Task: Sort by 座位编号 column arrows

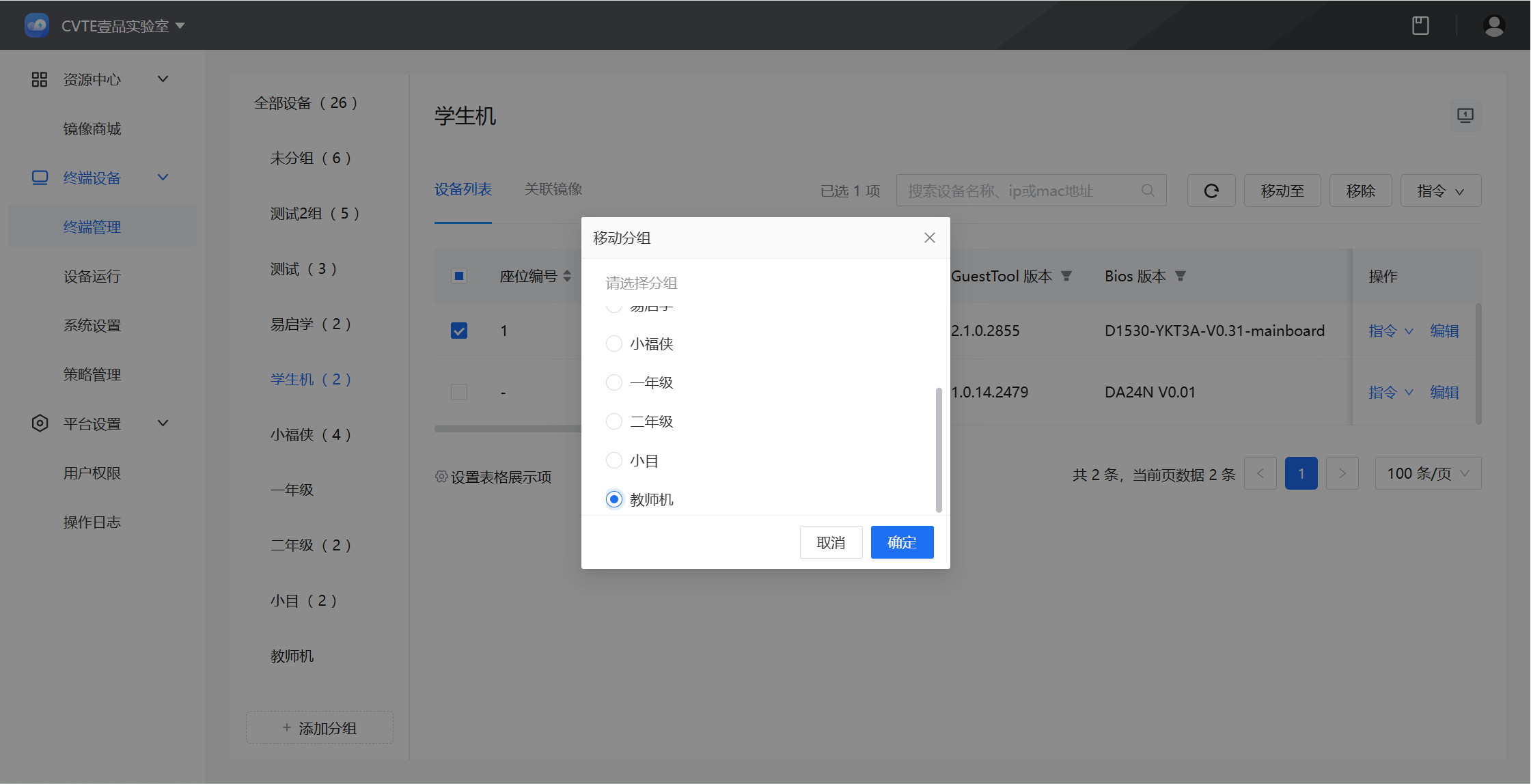Action: [567, 276]
